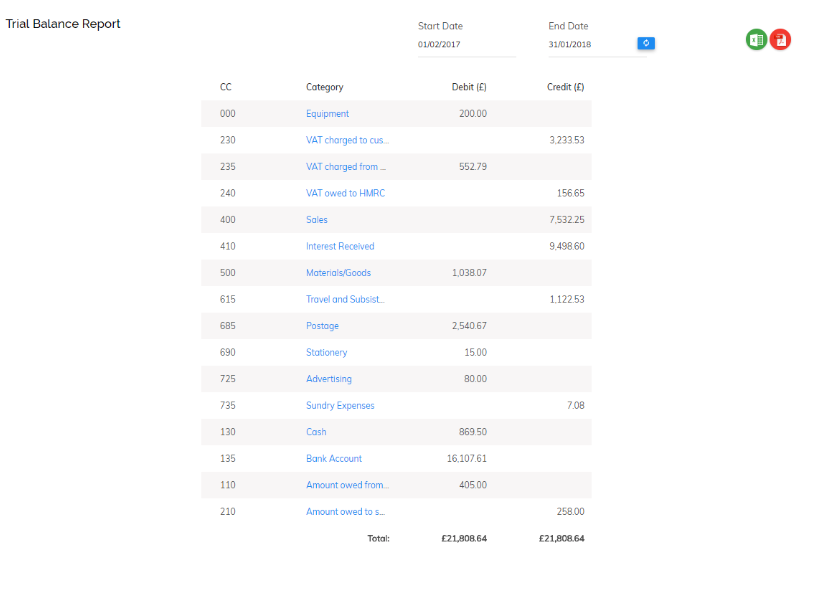This screenshot has height=593, width=813.
Task: Open Amount owed to suppliers link
Action: tap(345, 512)
